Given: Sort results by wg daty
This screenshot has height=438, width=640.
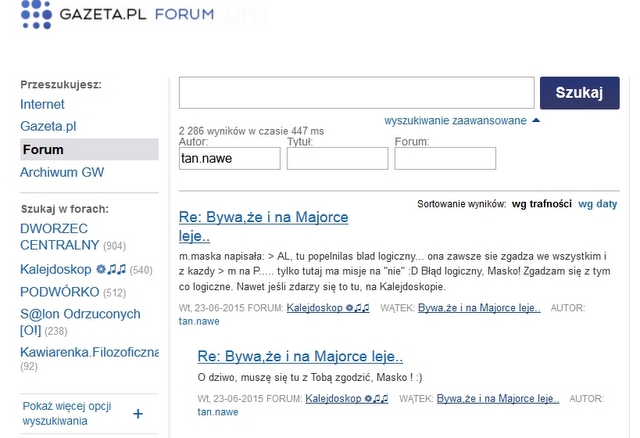Looking at the screenshot, I should 598,204.
